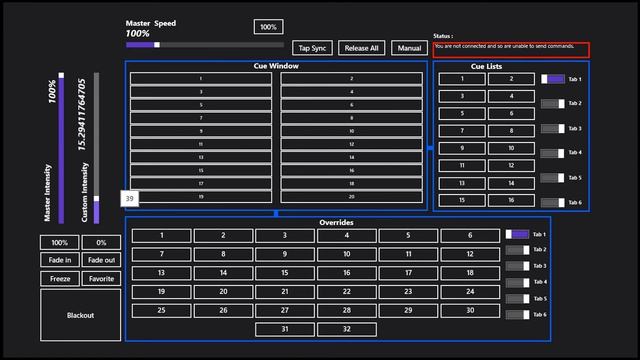Select cue 10 in Cue Window
This screenshot has width=640, height=360.
click(351, 131)
